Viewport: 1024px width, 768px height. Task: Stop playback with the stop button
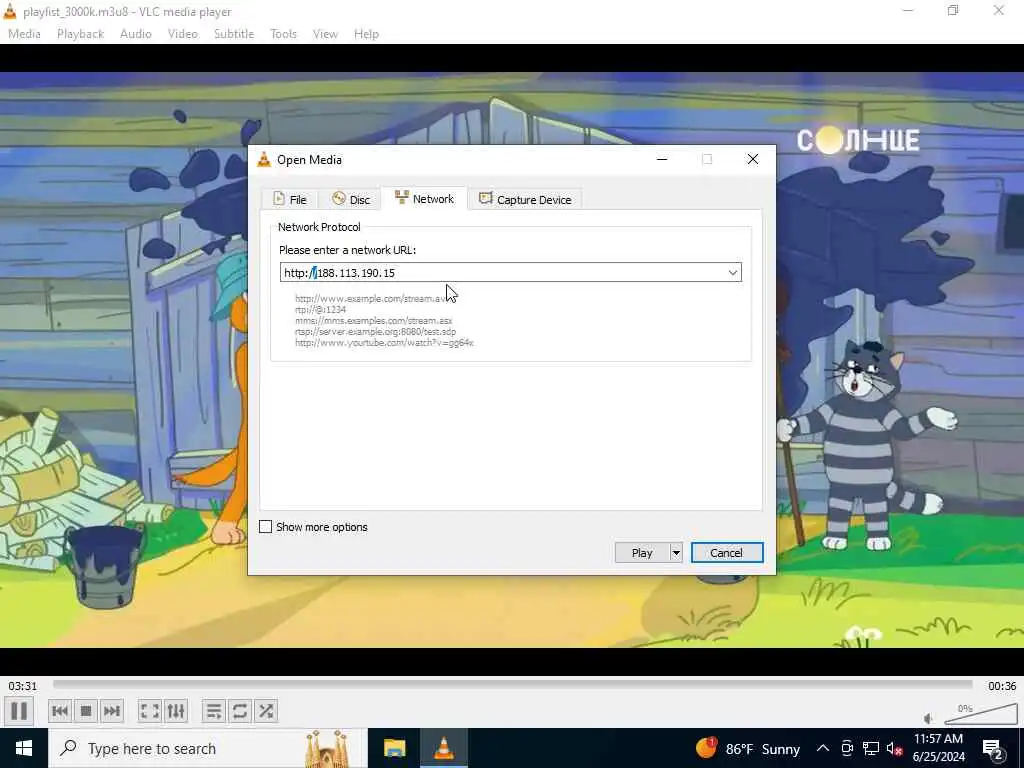click(86, 711)
